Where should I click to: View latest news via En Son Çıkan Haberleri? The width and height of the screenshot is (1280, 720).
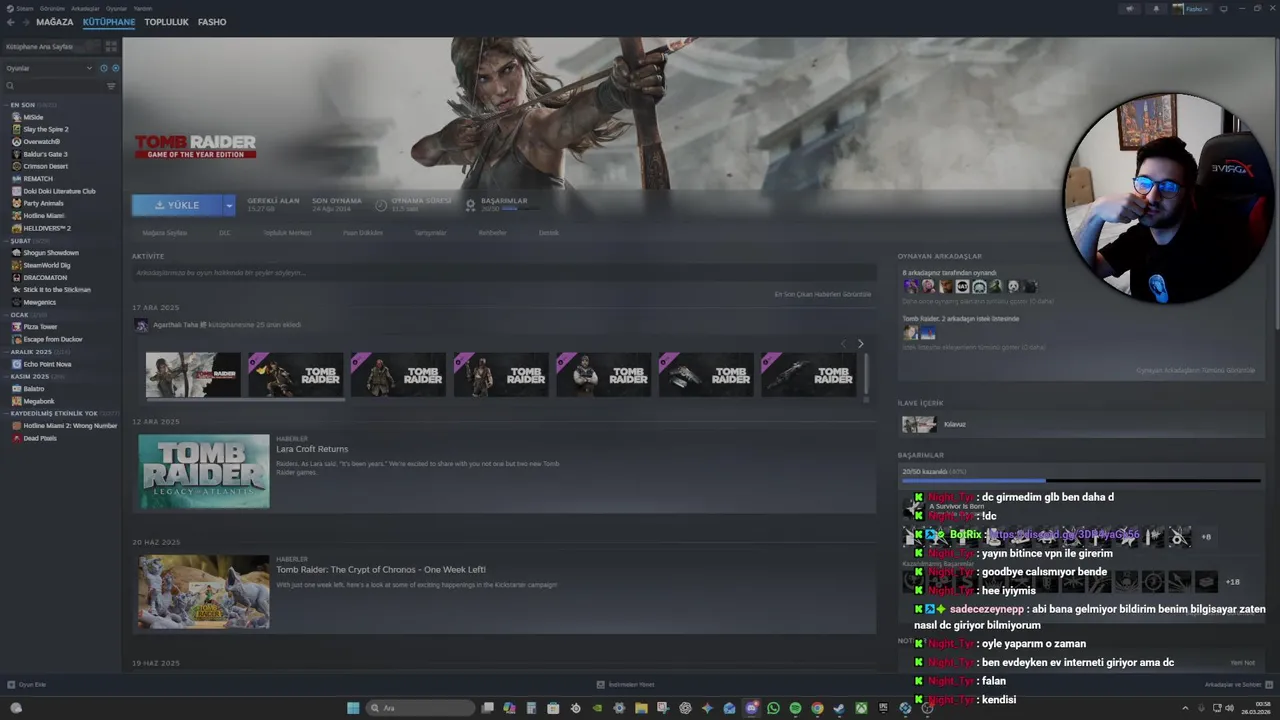click(x=823, y=294)
